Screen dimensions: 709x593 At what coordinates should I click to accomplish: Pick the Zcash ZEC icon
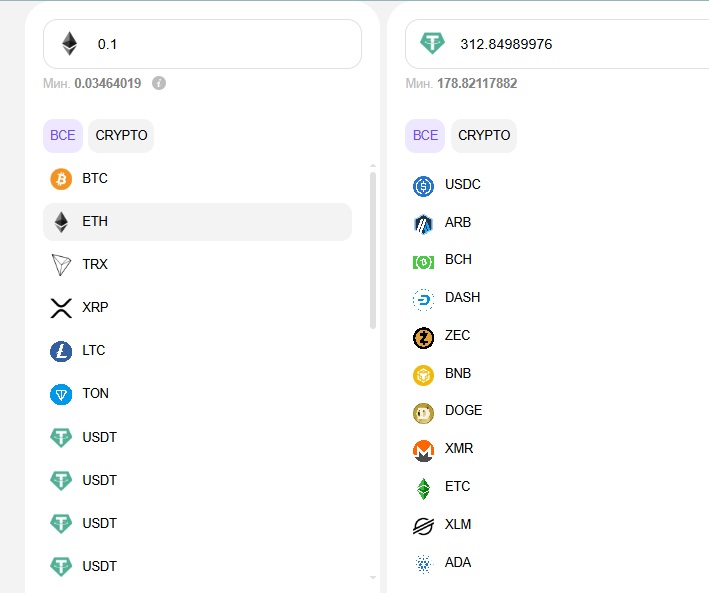click(x=423, y=336)
